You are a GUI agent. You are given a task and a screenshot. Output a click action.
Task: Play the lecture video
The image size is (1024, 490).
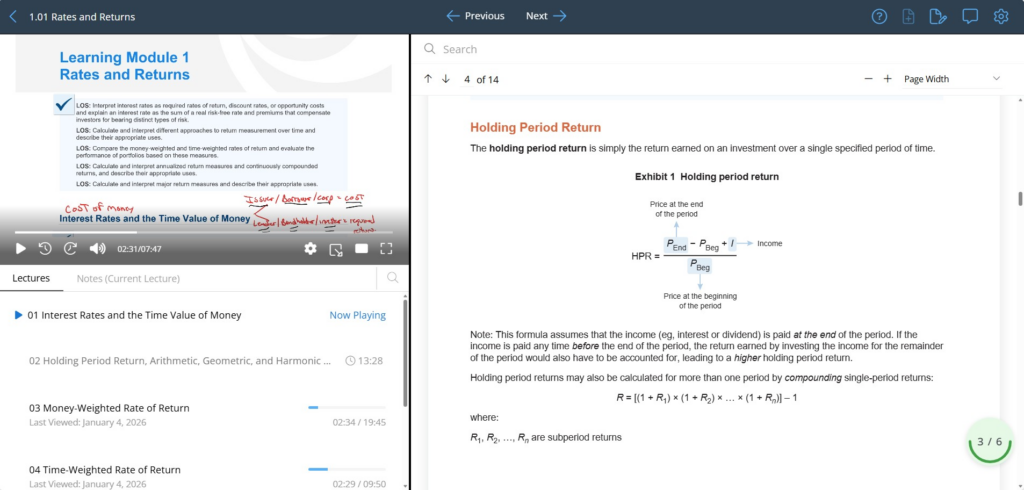coord(20,248)
